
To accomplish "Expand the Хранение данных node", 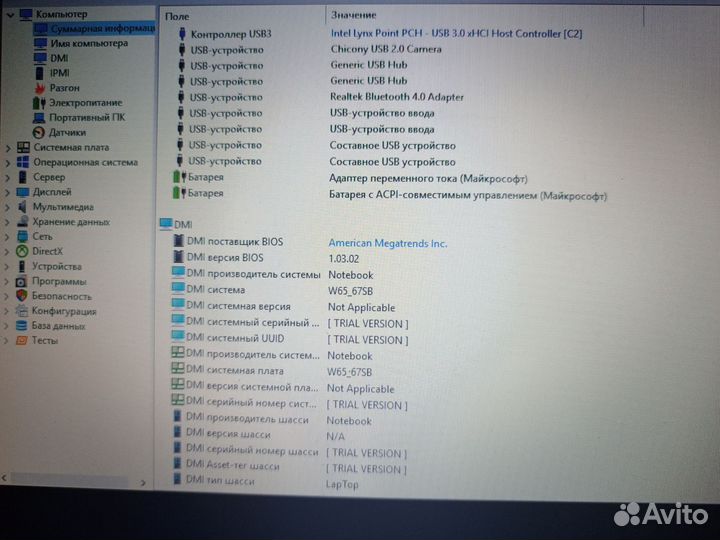I will click(8, 222).
